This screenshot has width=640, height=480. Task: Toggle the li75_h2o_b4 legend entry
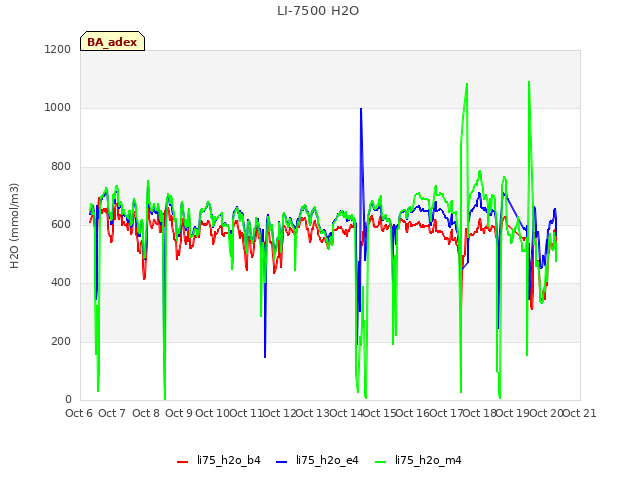(219, 460)
